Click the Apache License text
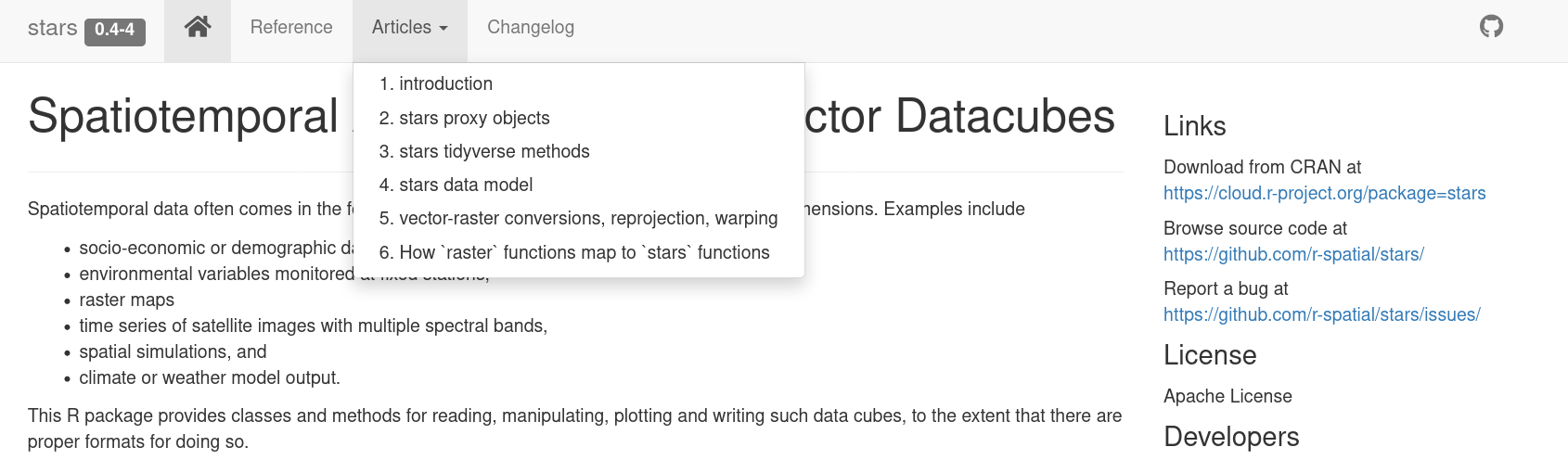The width and height of the screenshot is (1568, 460). click(1227, 396)
